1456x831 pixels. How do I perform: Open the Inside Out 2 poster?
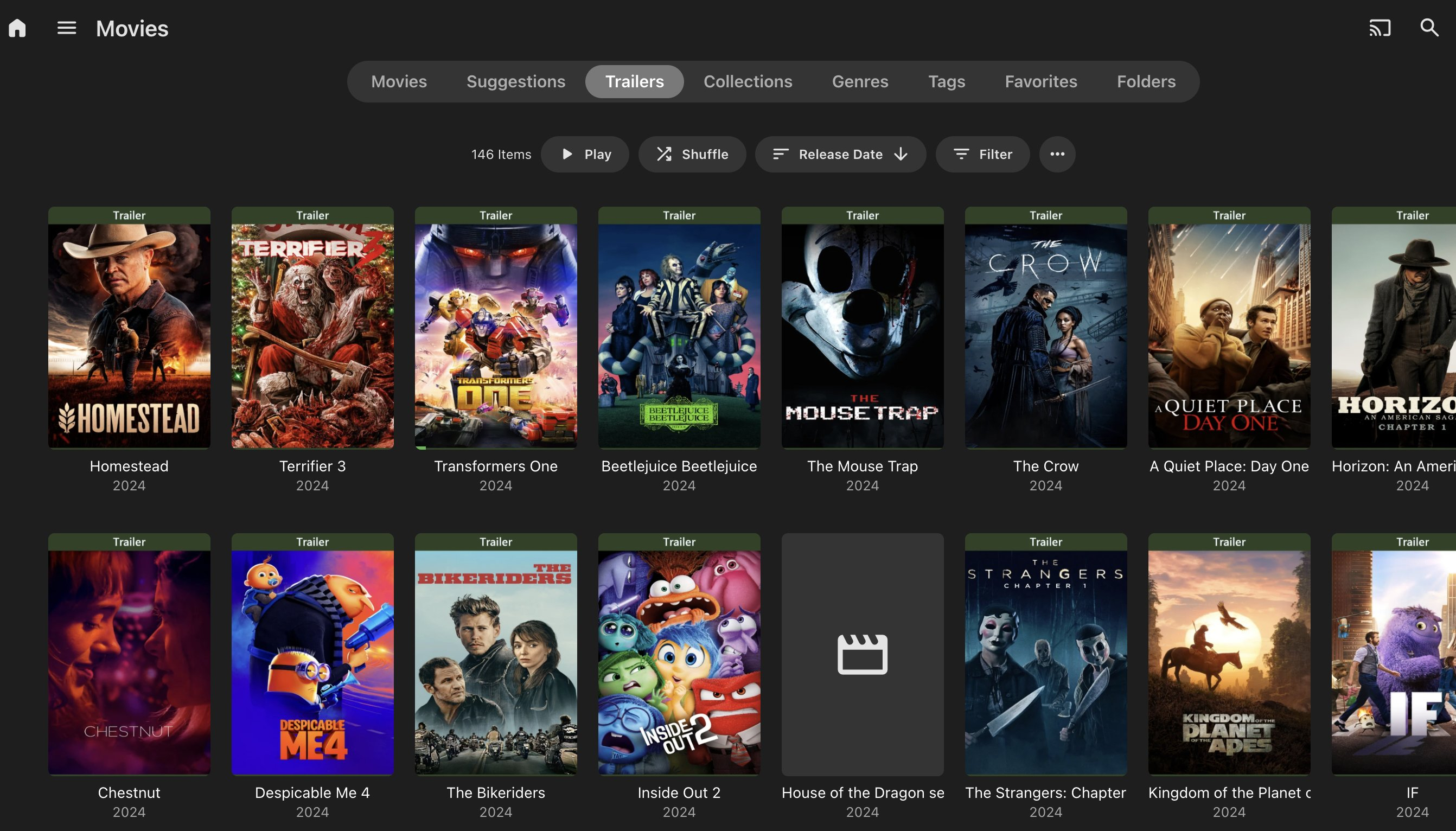tap(679, 655)
